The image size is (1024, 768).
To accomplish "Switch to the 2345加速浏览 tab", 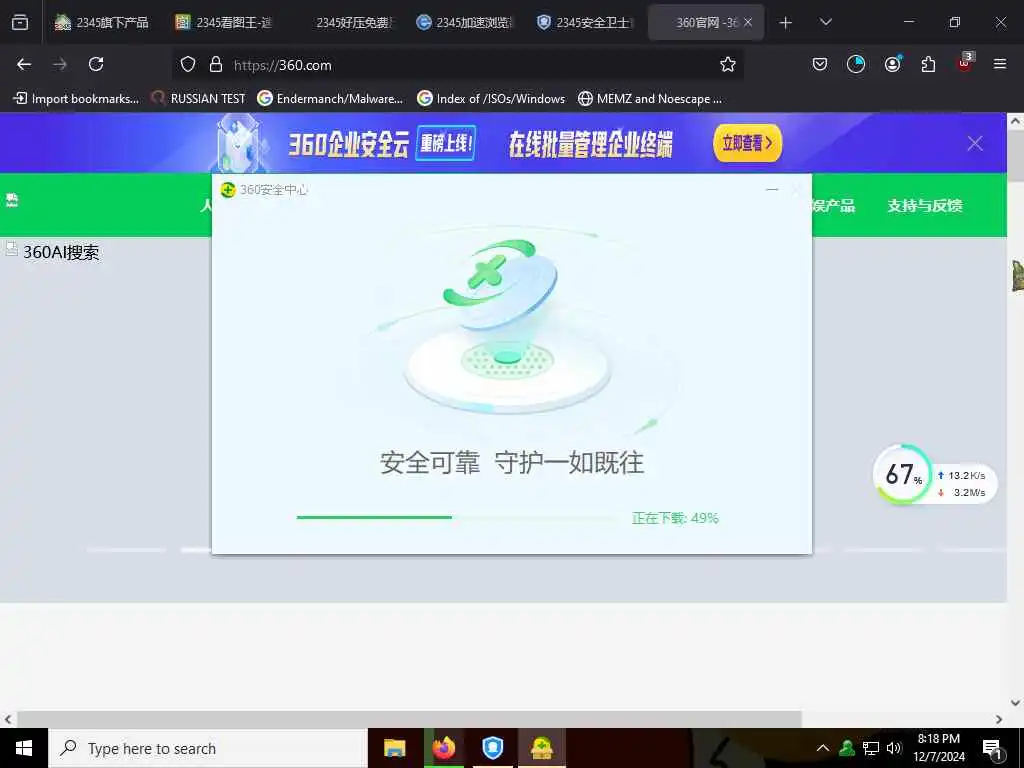I will (x=464, y=22).
